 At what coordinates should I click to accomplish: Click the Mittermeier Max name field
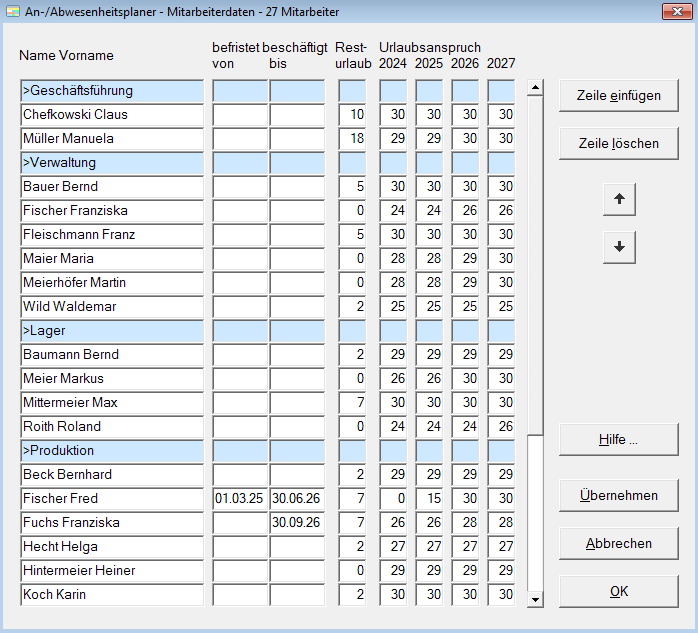[x=112, y=403]
